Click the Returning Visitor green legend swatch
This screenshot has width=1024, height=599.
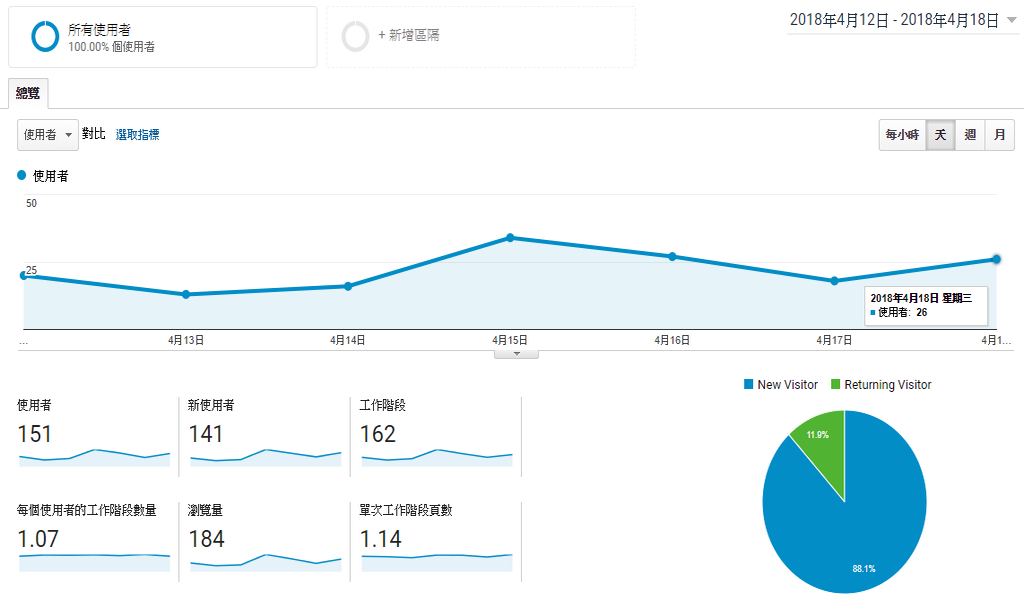(x=835, y=384)
